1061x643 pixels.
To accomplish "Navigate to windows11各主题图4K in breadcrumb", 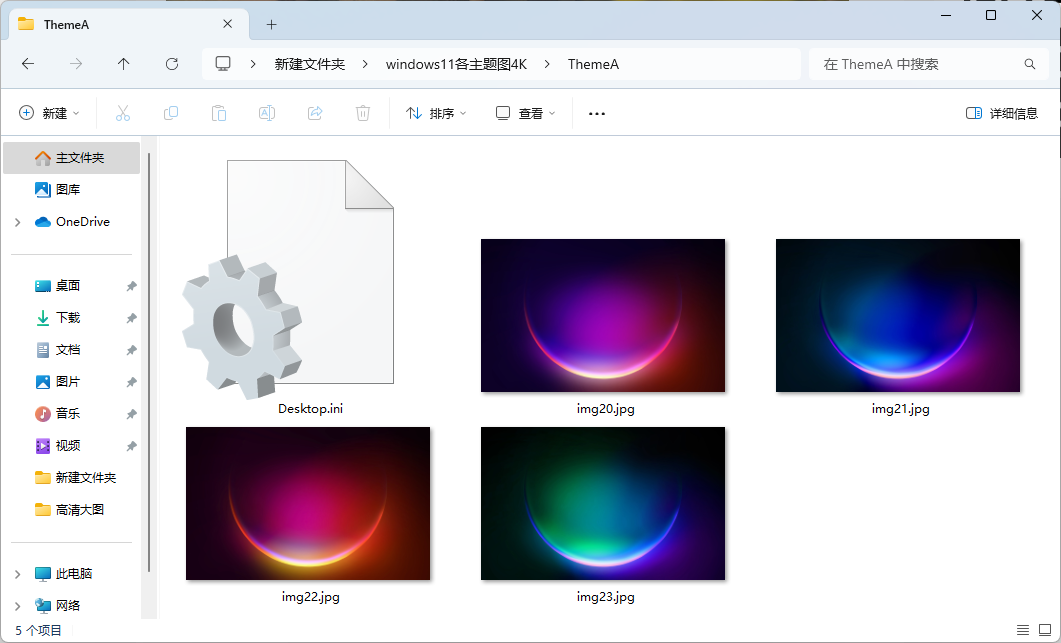I will click(456, 64).
